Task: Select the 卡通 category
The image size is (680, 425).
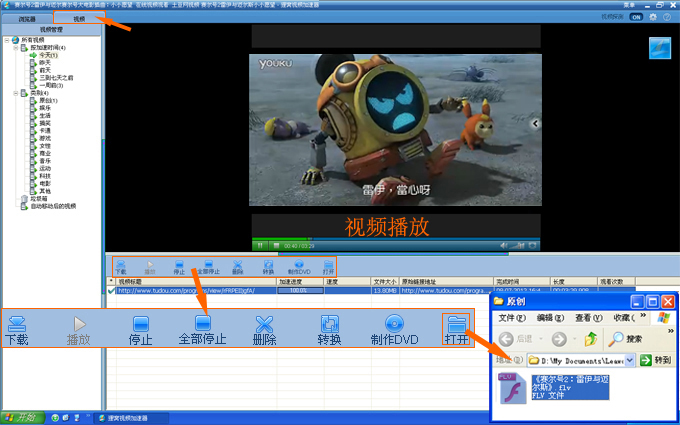Action: coord(45,131)
